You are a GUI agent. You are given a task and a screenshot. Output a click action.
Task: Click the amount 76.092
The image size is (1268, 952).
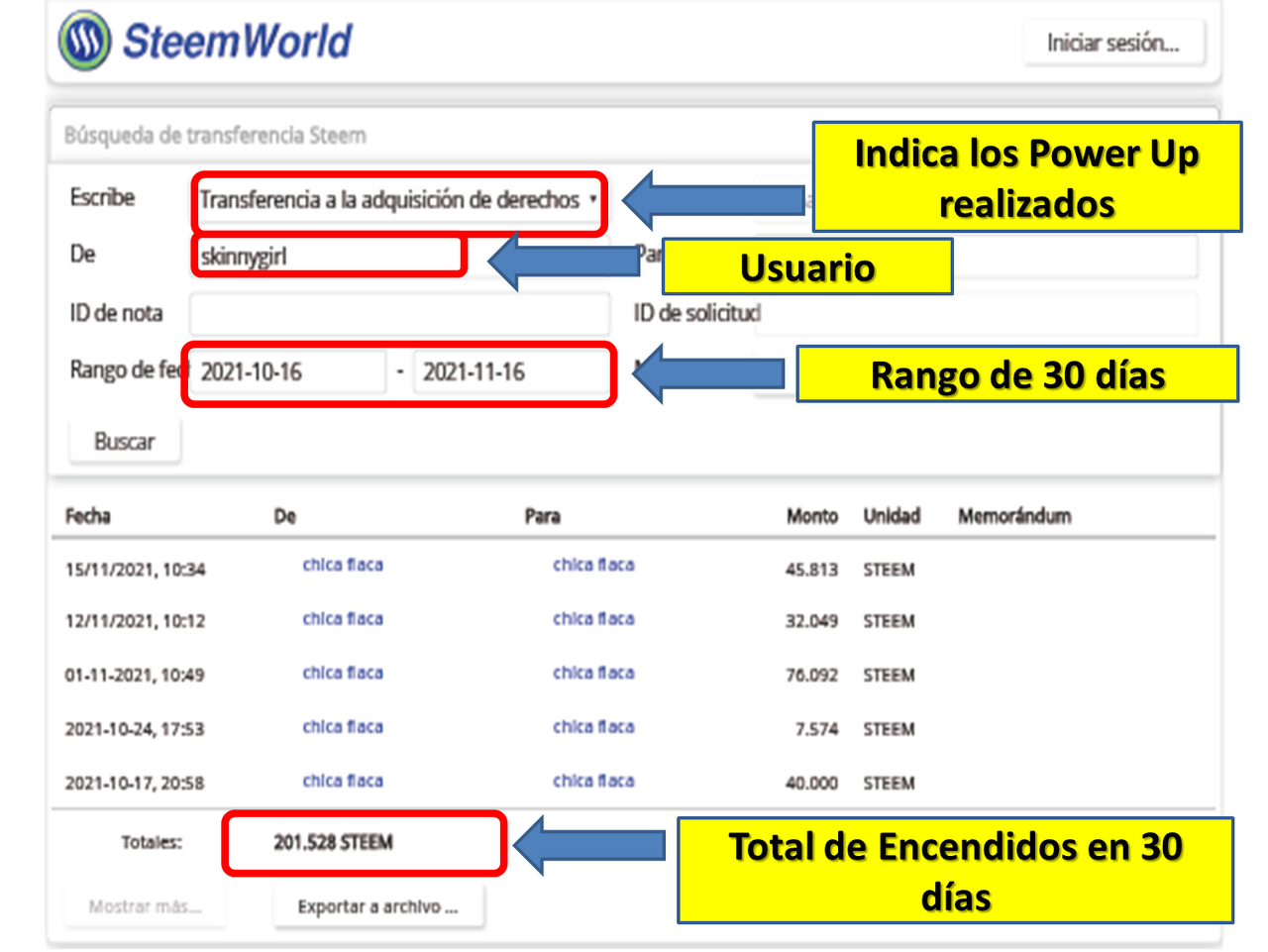click(811, 676)
